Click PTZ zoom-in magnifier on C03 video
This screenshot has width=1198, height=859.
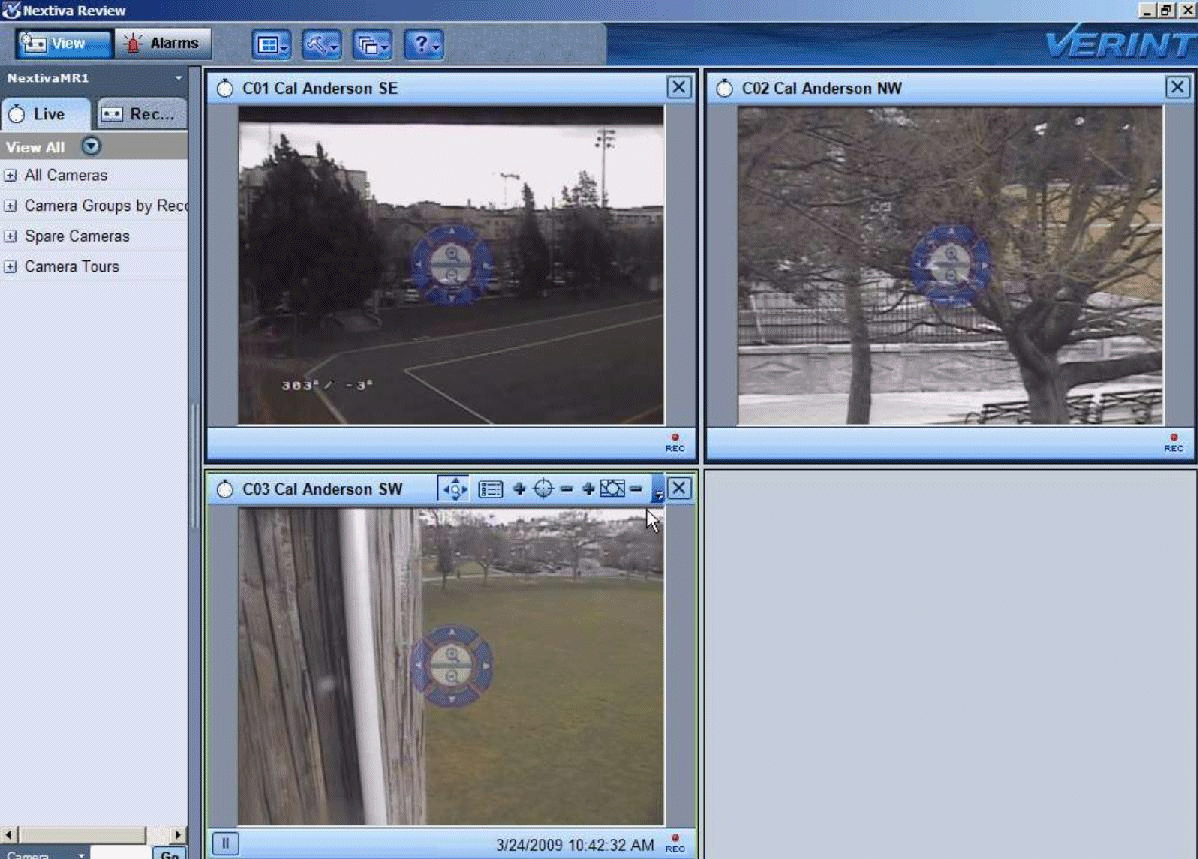[452, 655]
